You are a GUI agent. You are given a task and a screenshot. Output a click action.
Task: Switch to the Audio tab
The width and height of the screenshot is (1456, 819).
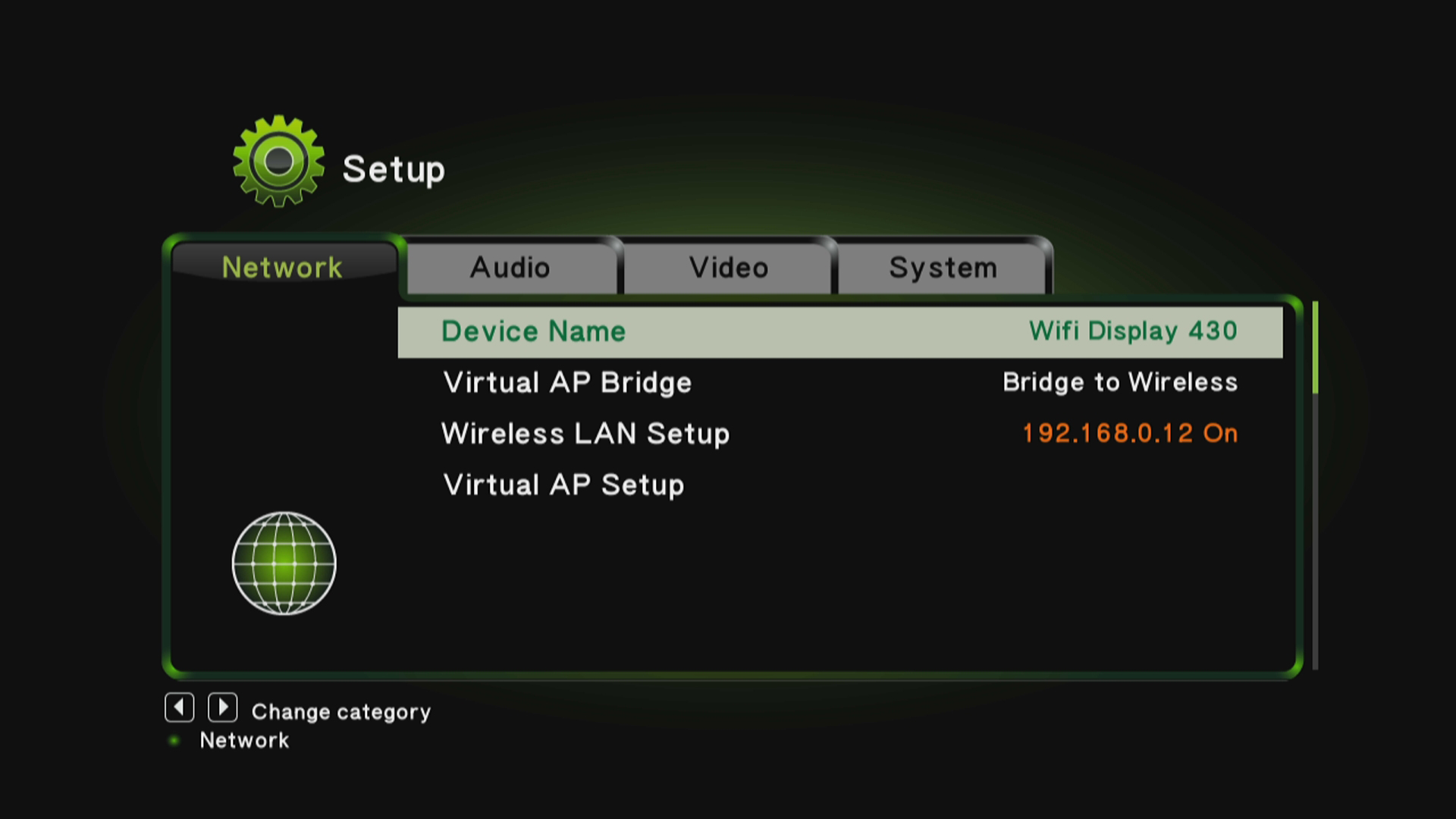(x=511, y=267)
